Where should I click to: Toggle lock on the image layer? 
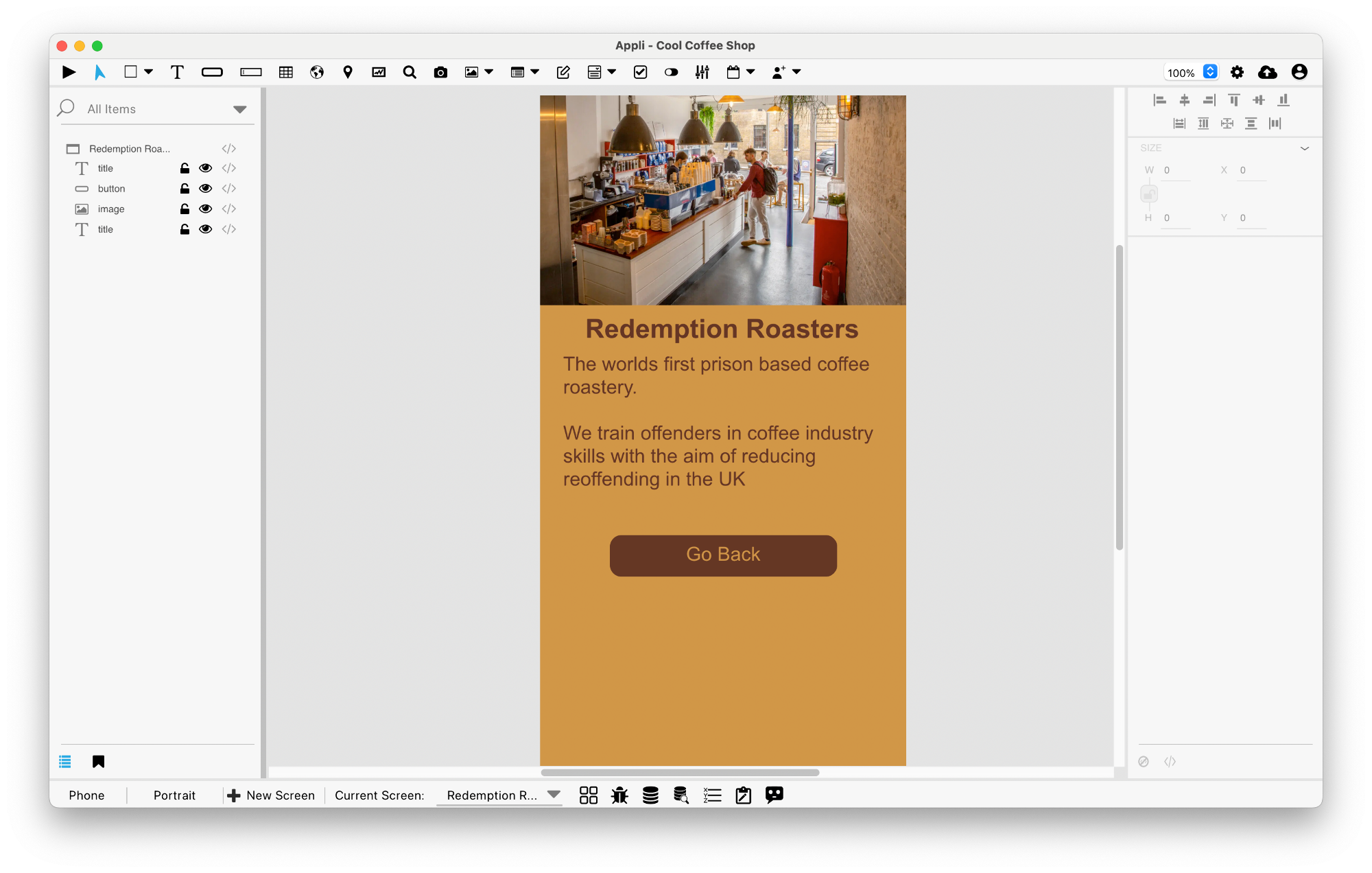[185, 209]
